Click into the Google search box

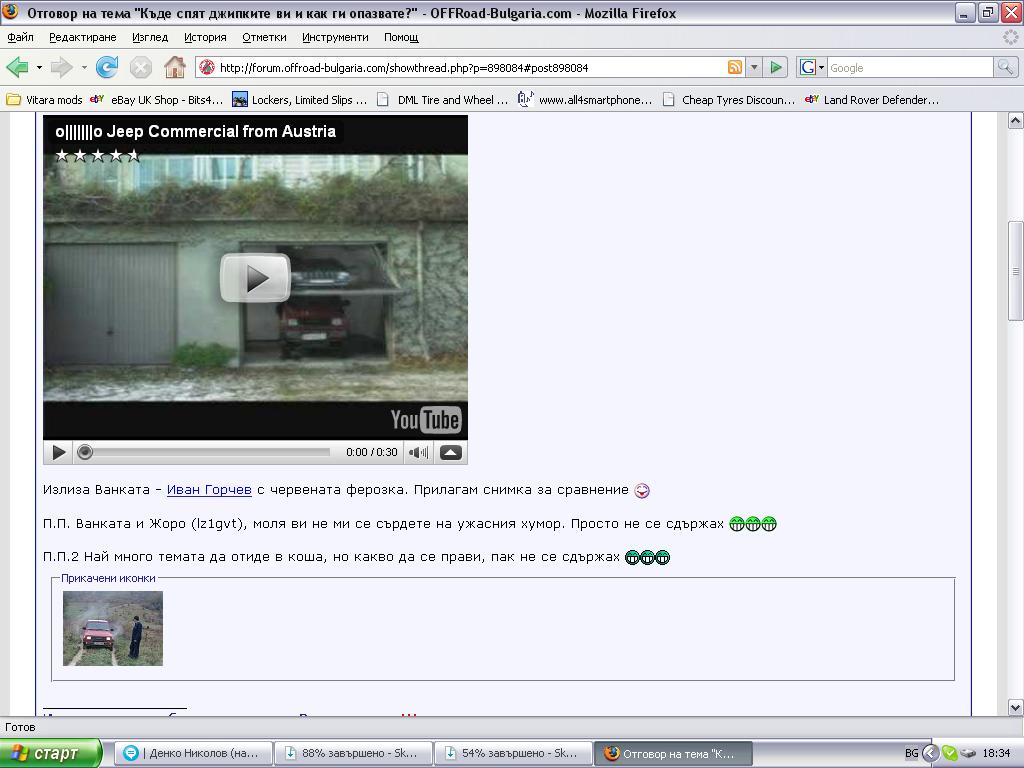pos(910,67)
